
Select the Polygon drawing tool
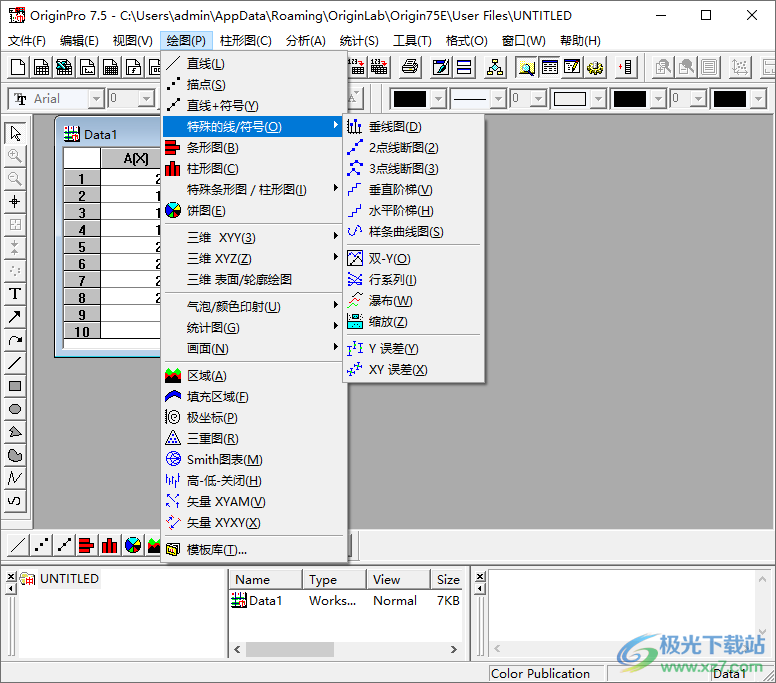[15, 432]
